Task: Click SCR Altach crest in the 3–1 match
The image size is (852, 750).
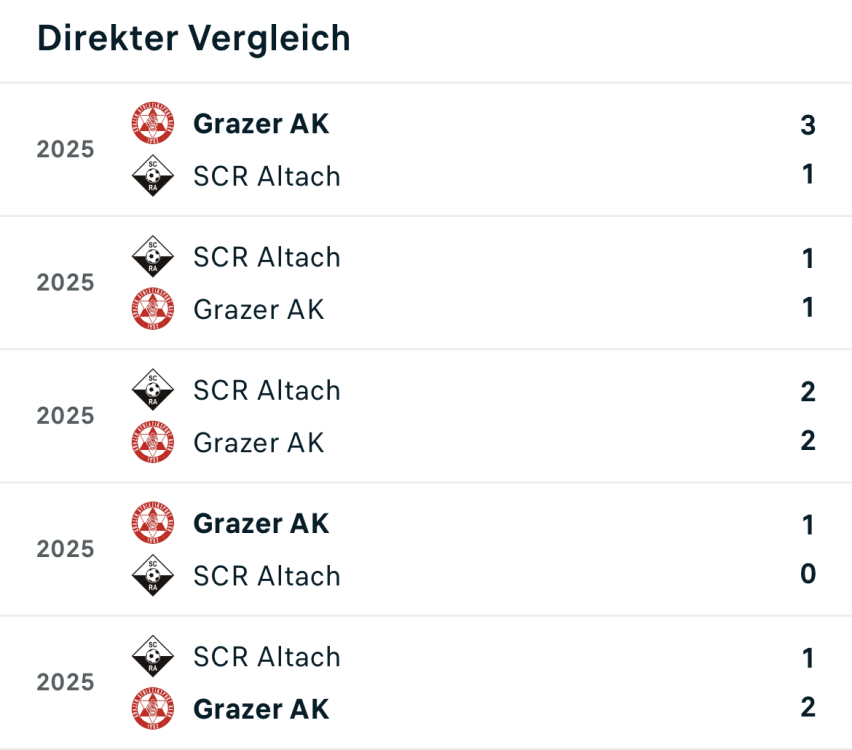Action: point(153,176)
